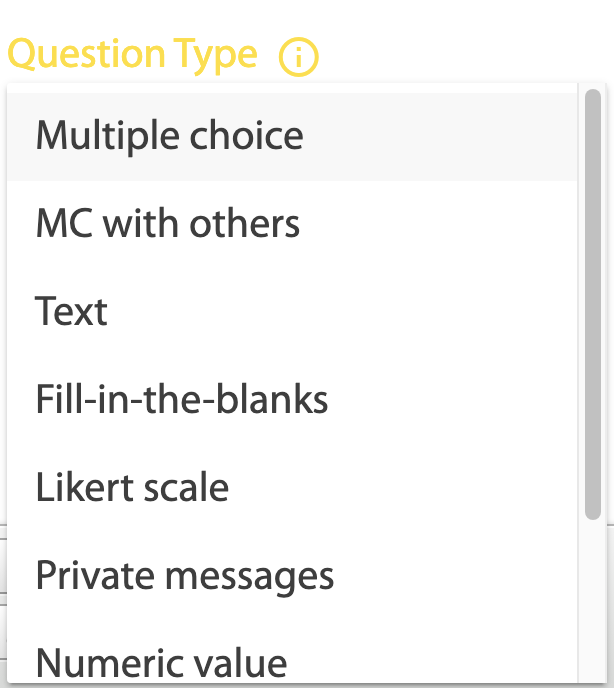This screenshot has width=614, height=688.
Task: Choose the MC with others option
Action: coord(292,224)
